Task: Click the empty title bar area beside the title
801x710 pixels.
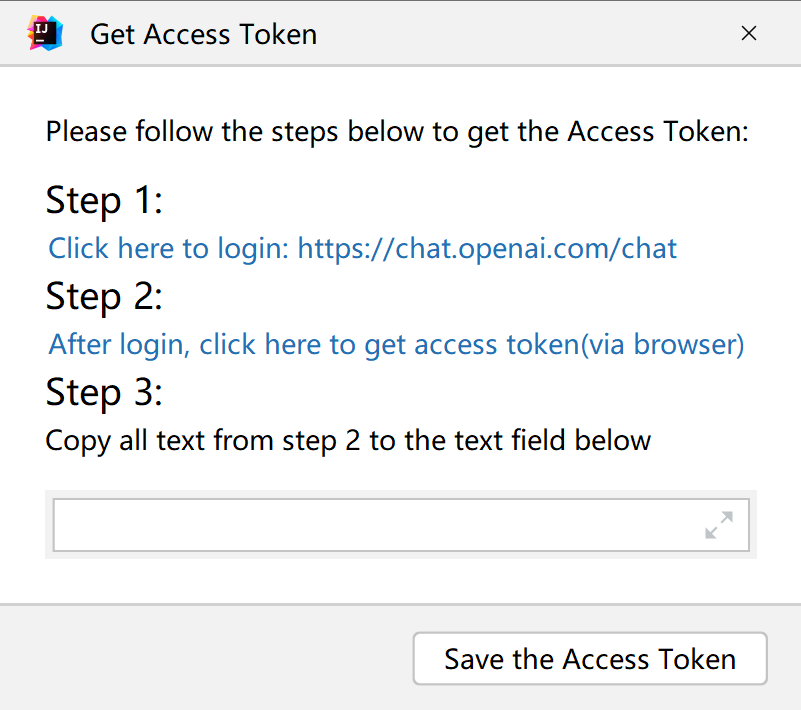Action: (526, 33)
